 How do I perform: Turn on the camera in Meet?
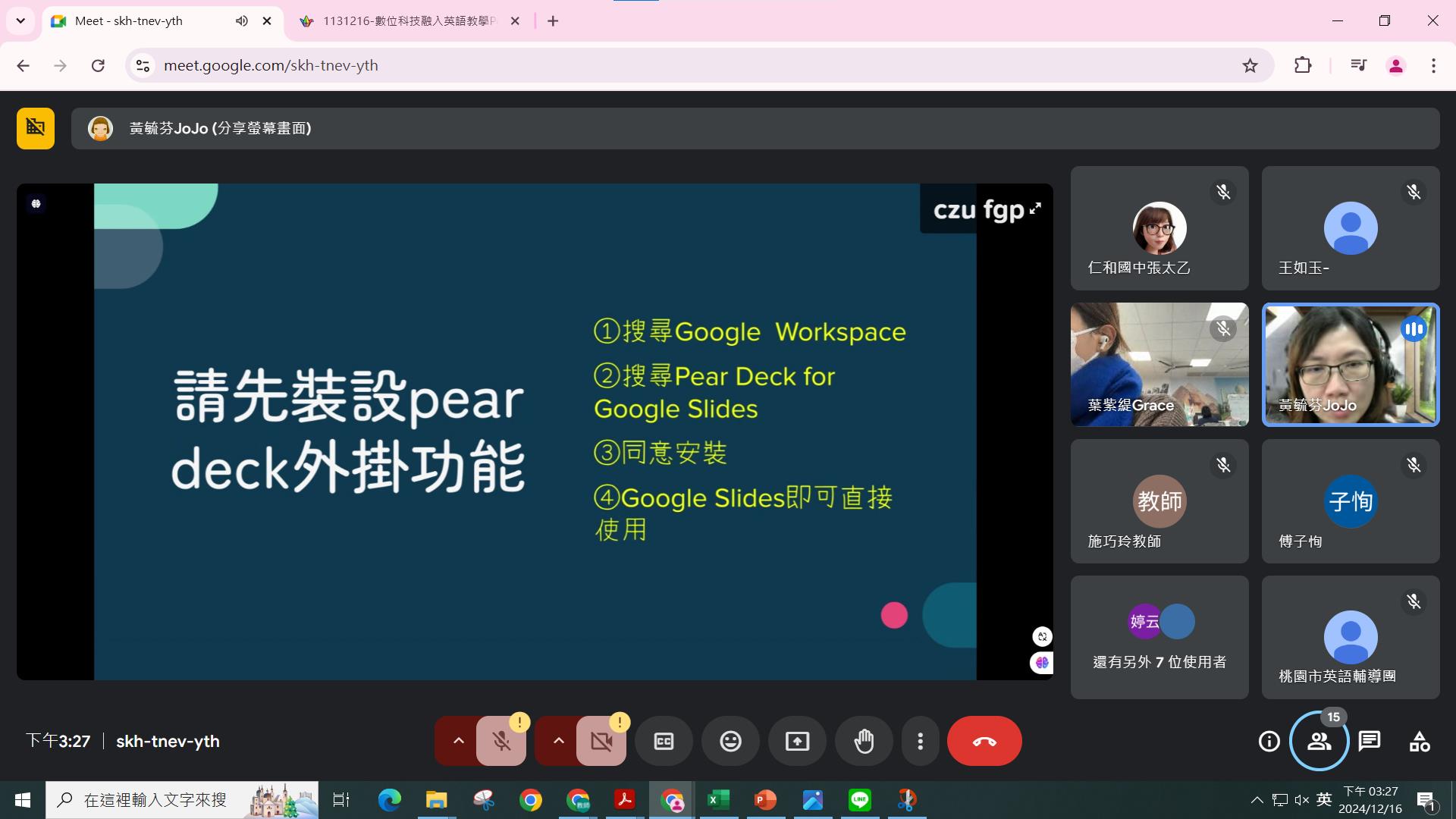(601, 742)
